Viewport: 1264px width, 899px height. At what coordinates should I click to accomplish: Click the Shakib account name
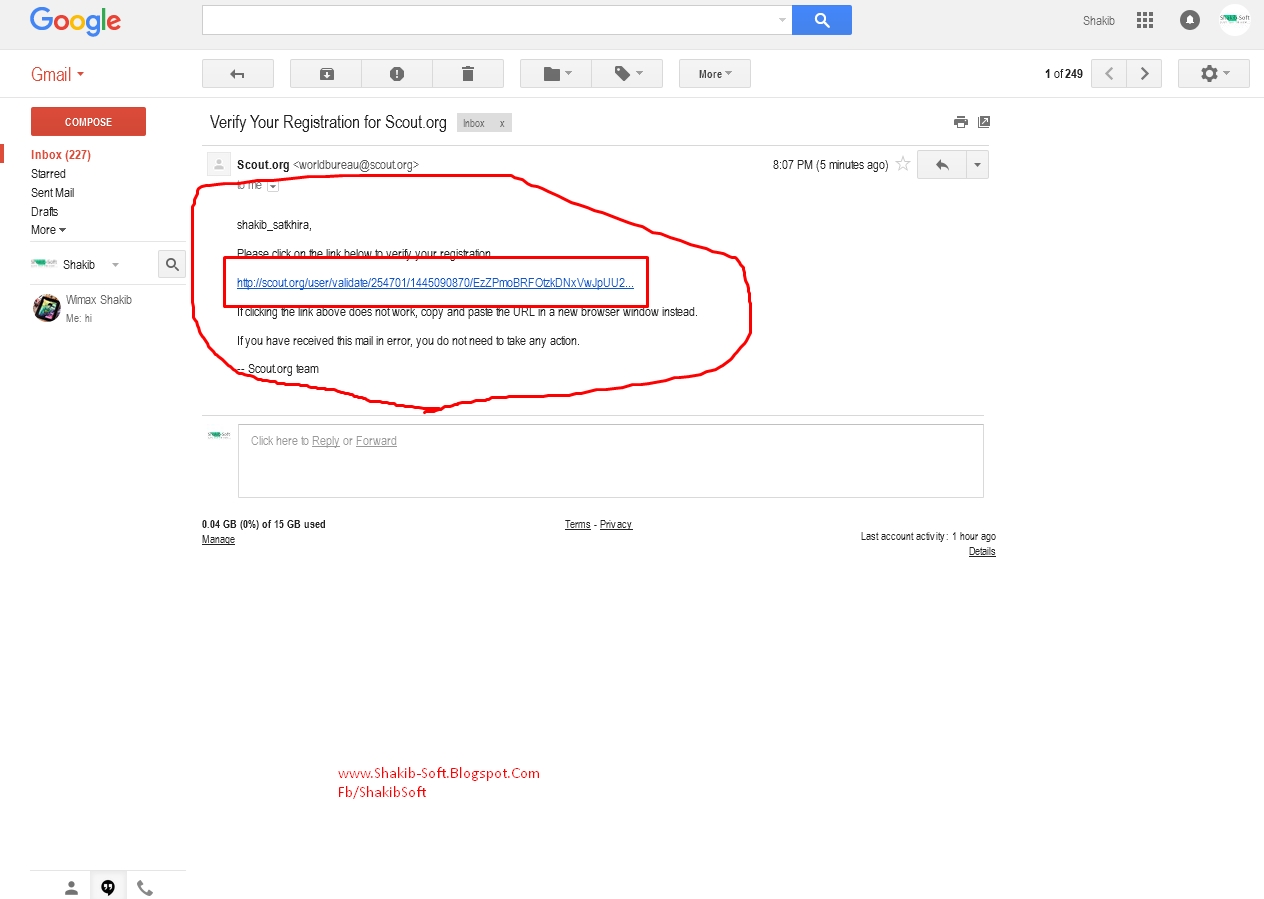click(1099, 21)
